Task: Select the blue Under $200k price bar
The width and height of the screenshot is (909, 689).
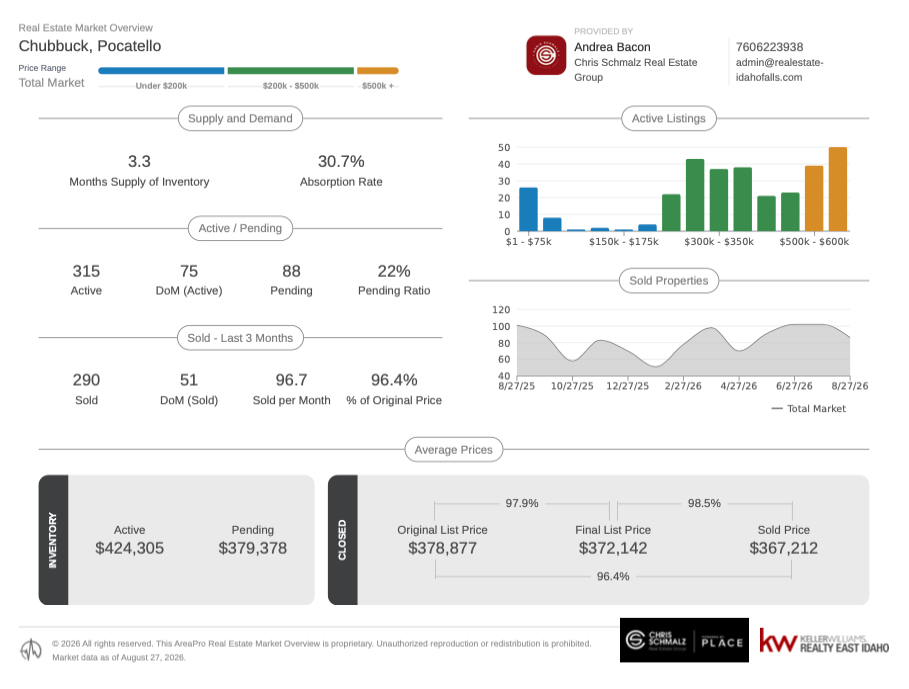Action: [161, 71]
